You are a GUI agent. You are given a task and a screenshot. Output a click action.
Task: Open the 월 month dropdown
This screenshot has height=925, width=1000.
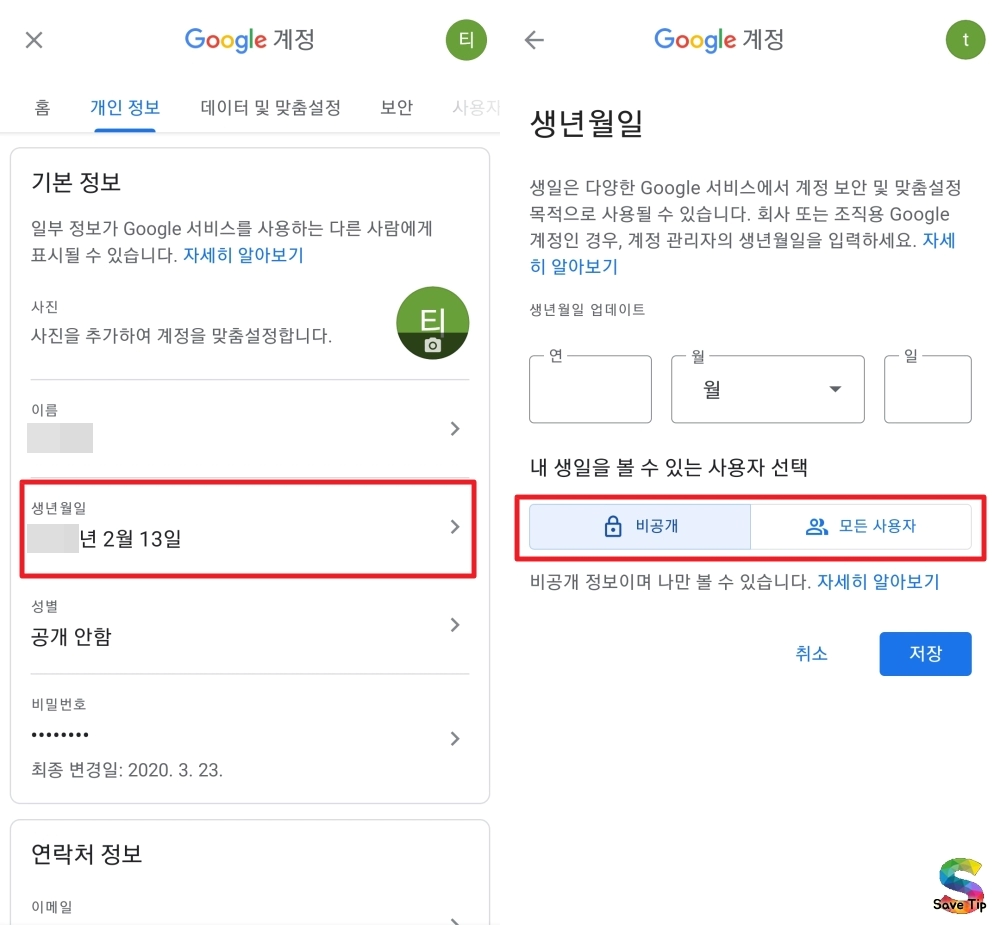pos(767,389)
